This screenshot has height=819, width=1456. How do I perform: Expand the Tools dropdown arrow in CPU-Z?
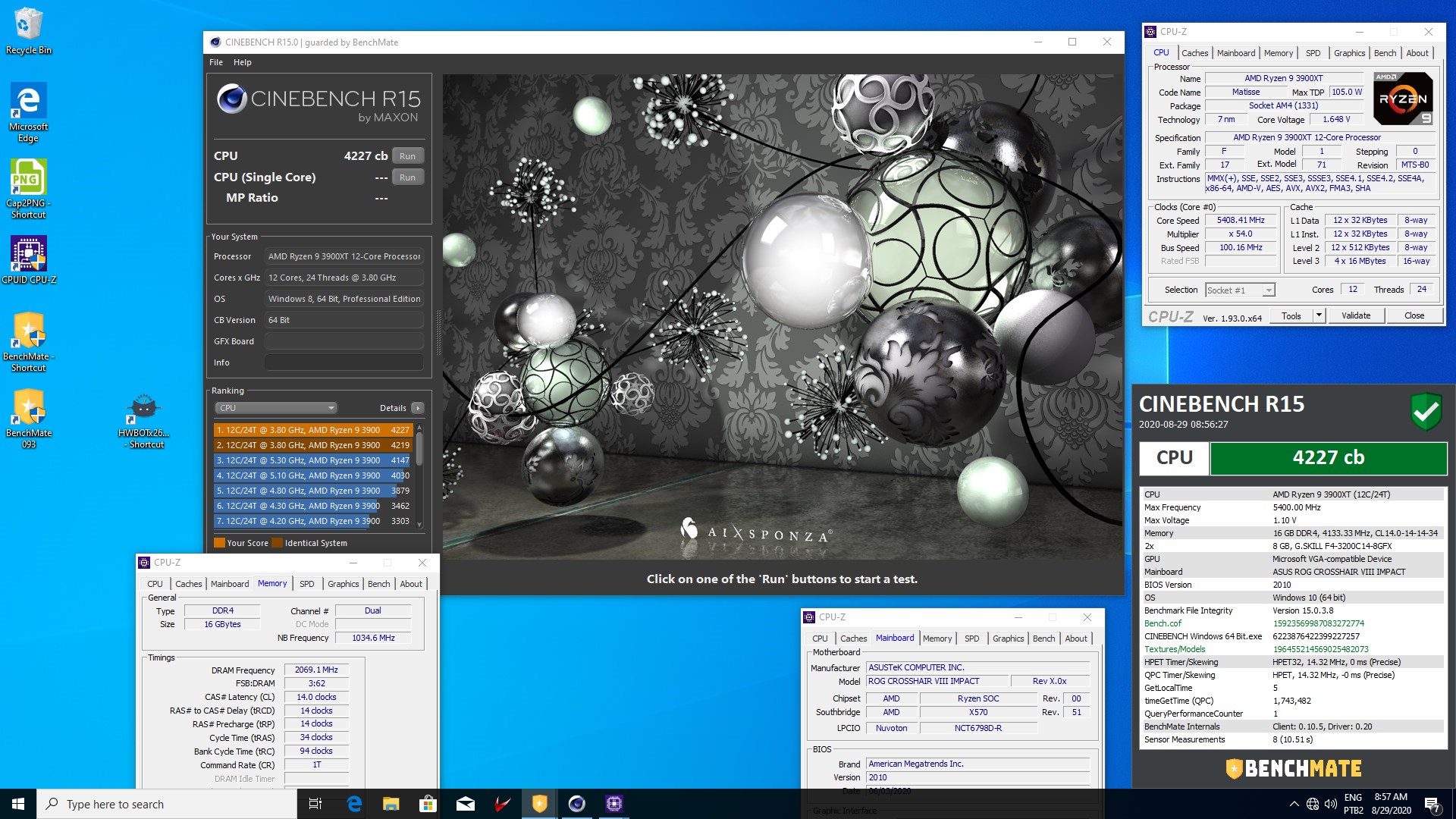(x=1319, y=316)
